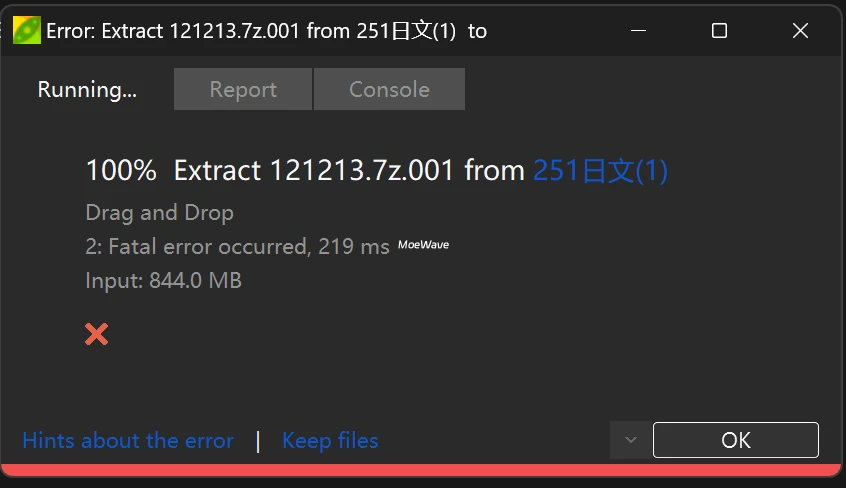Close the error dialog window
Viewport: 846px width, 488px height.
pyautogui.click(x=800, y=31)
